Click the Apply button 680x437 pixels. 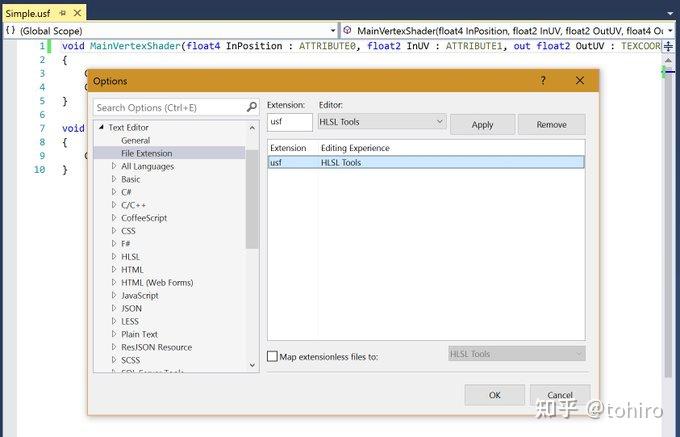483,125
